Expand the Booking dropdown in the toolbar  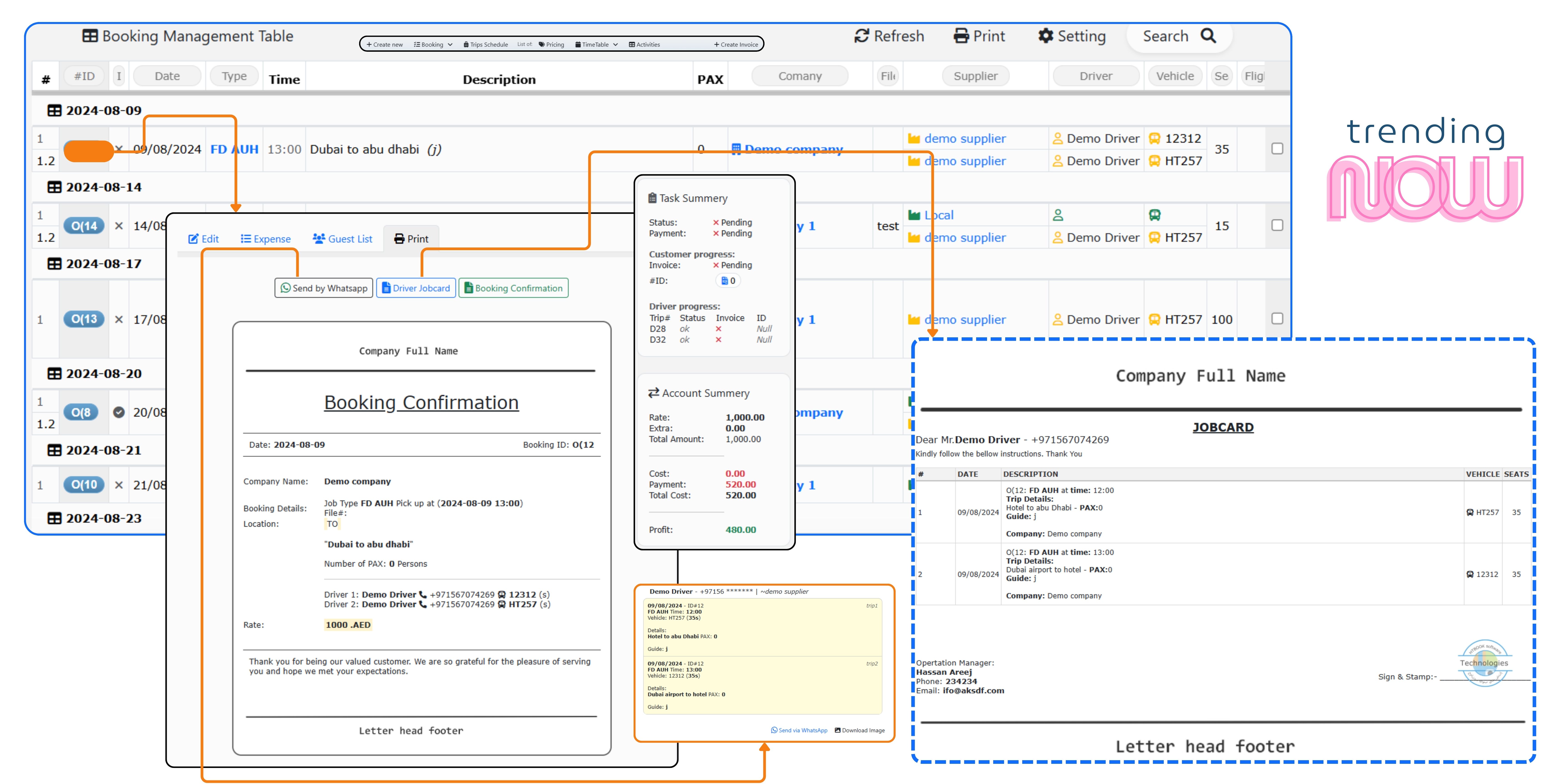(x=433, y=44)
